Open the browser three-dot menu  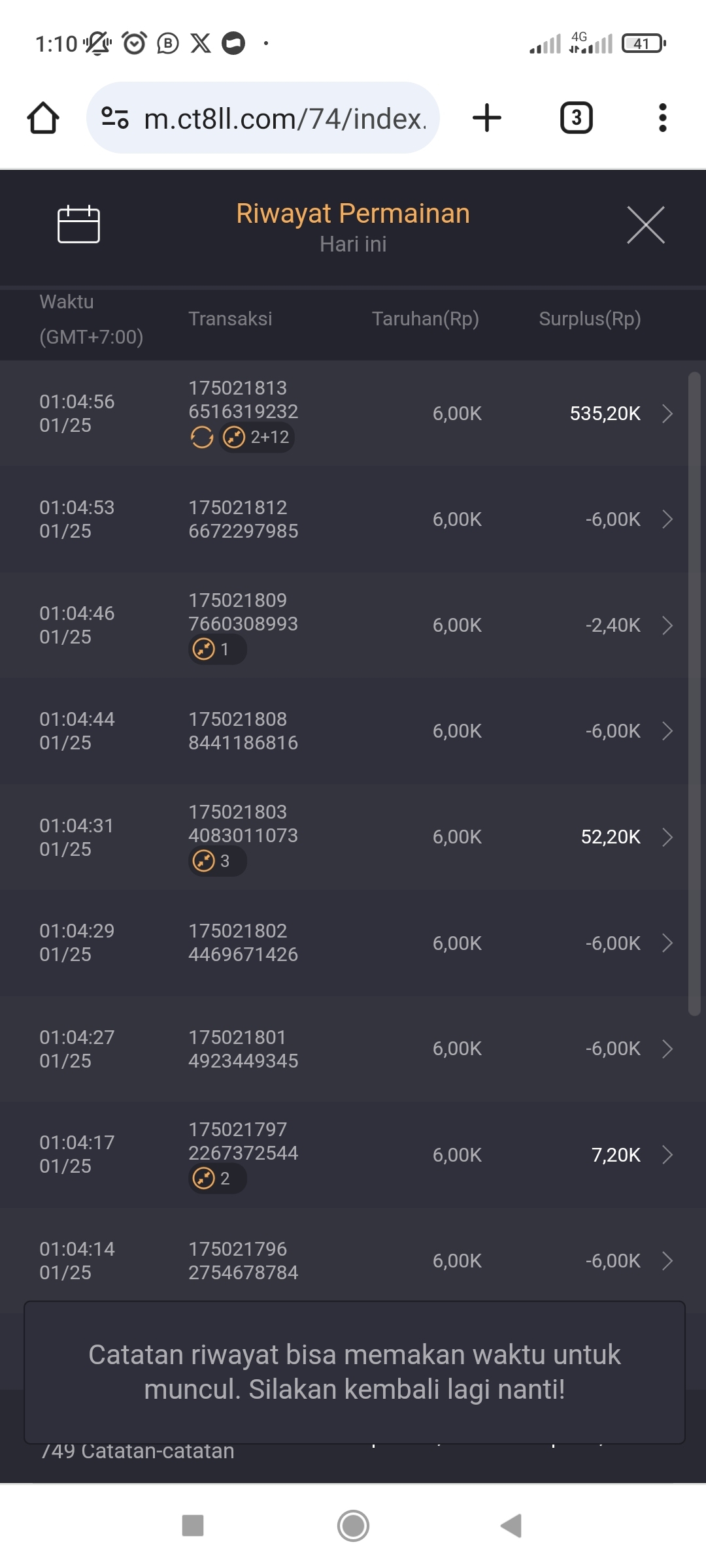tap(662, 118)
